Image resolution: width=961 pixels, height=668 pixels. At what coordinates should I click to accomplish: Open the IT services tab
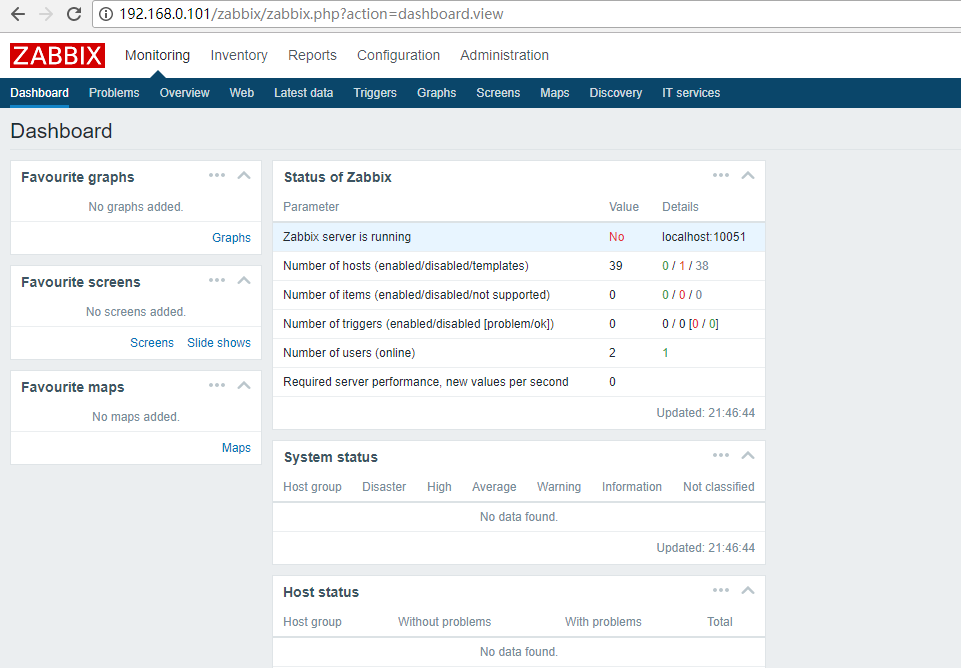click(691, 93)
